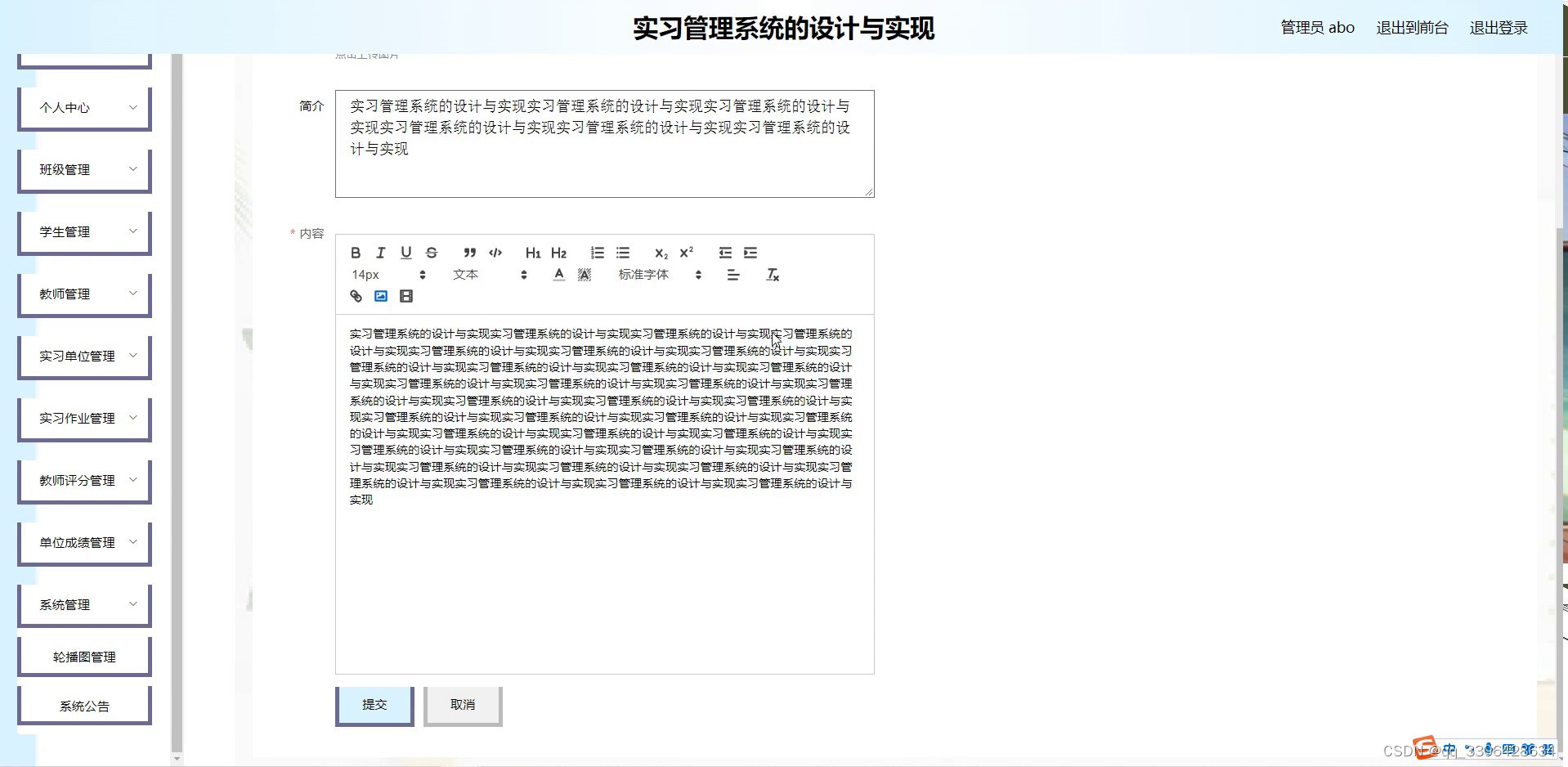Screen dimensions: 1568x767
Task: Insert an image into content
Action: click(381, 296)
